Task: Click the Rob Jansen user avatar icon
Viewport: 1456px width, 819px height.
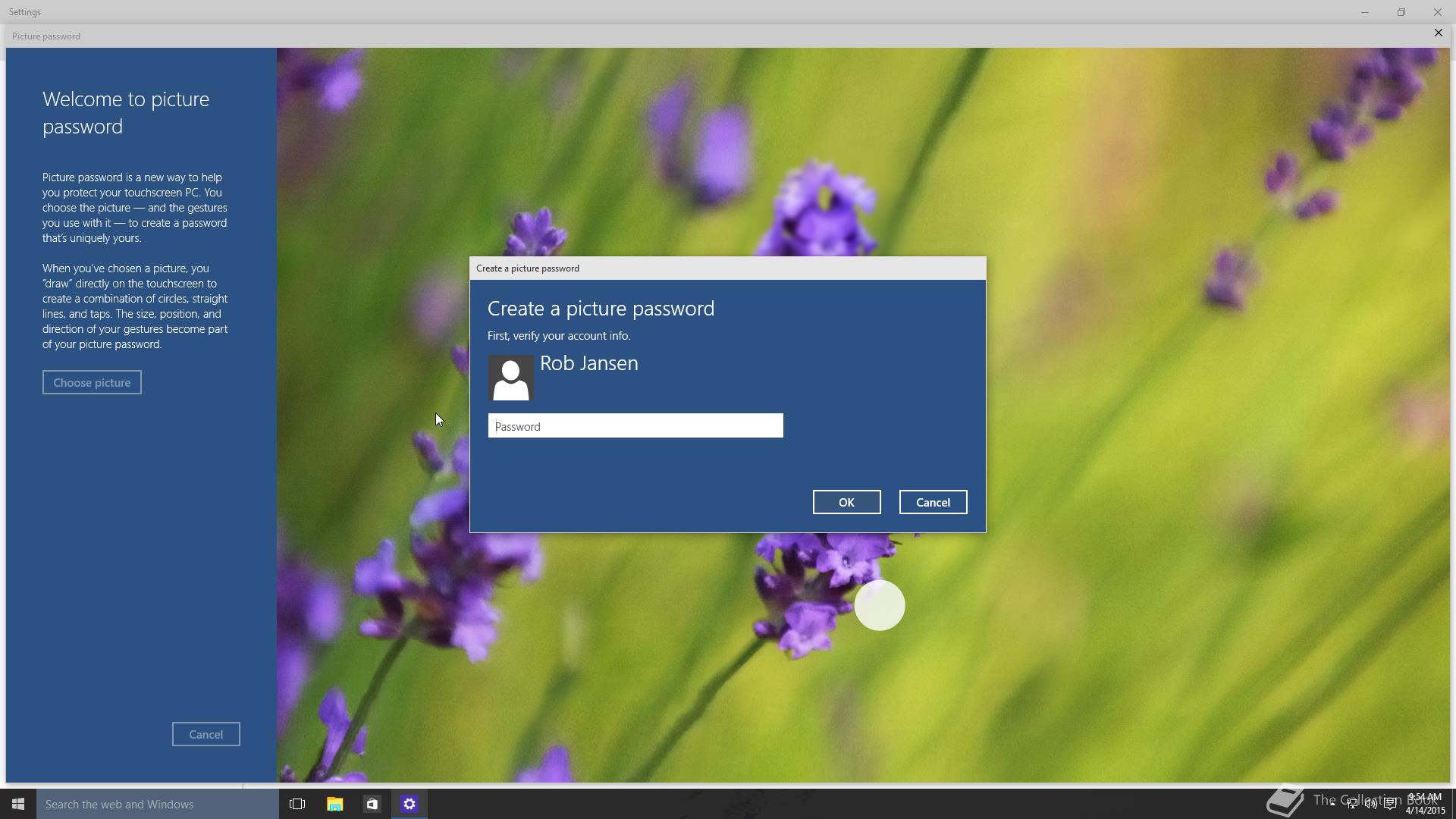Action: pyautogui.click(x=510, y=378)
